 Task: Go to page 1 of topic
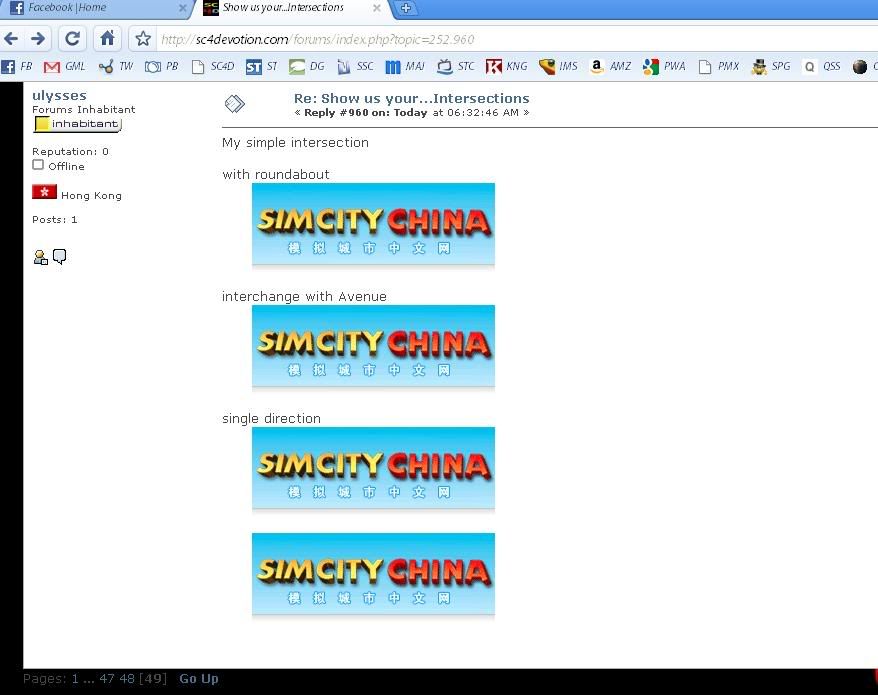(x=75, y=679)
